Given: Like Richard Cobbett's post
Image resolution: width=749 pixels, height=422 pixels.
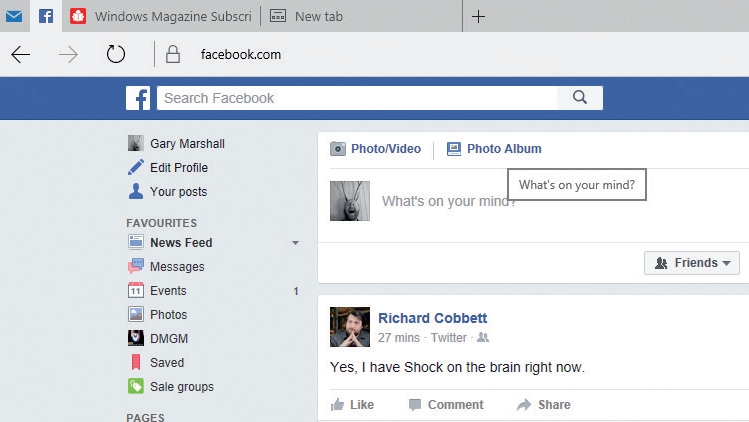Looking at the screenshot, I should click(x=352, y=405).
